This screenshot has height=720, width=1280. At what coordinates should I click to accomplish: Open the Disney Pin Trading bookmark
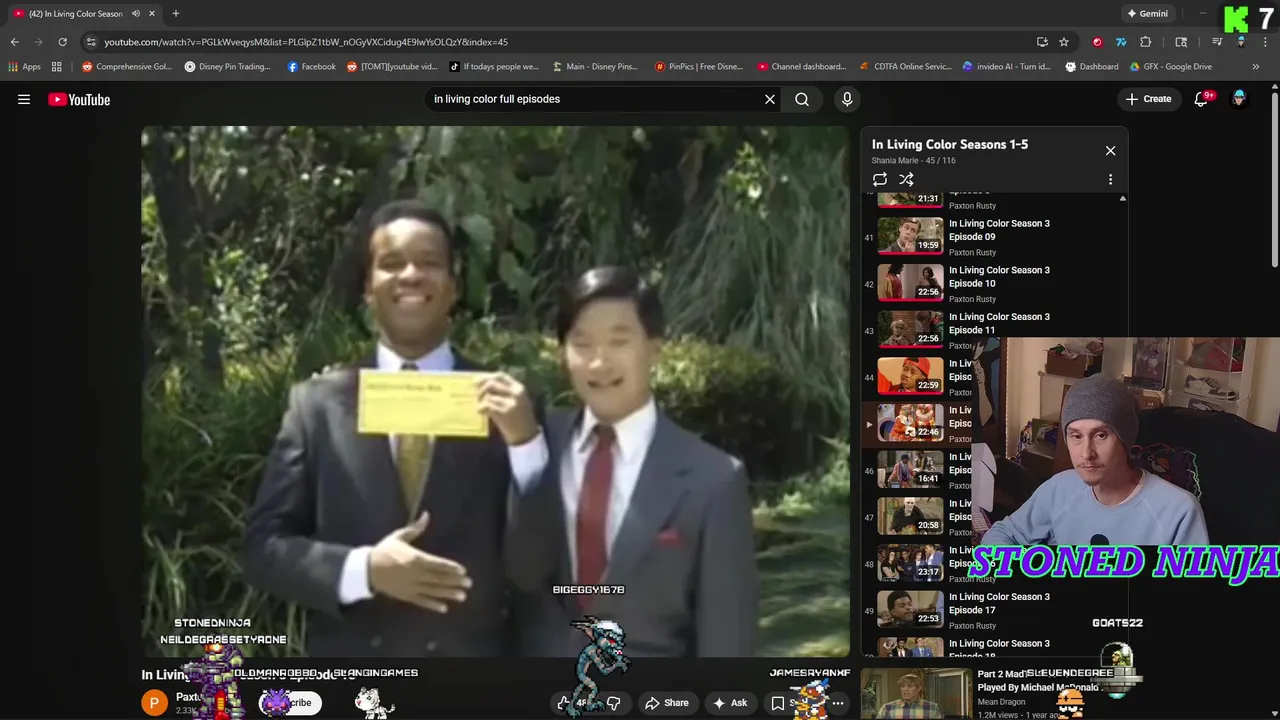[x=227, y=67]
